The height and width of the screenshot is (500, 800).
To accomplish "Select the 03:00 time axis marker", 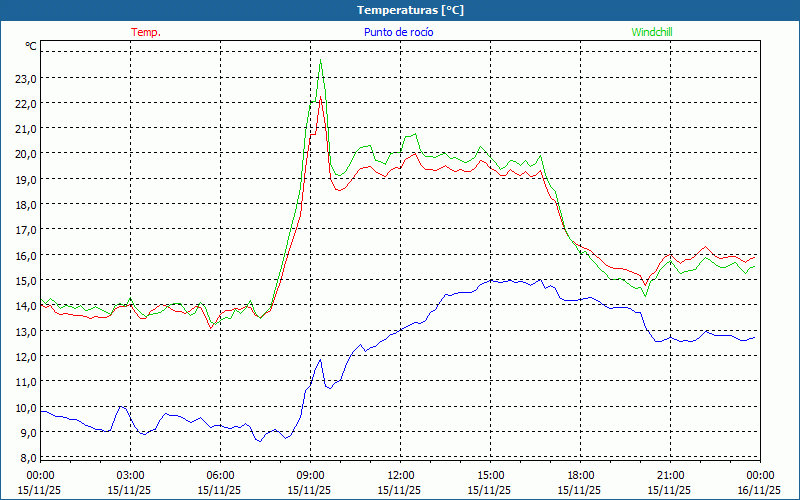I will (x=130, y=475).
